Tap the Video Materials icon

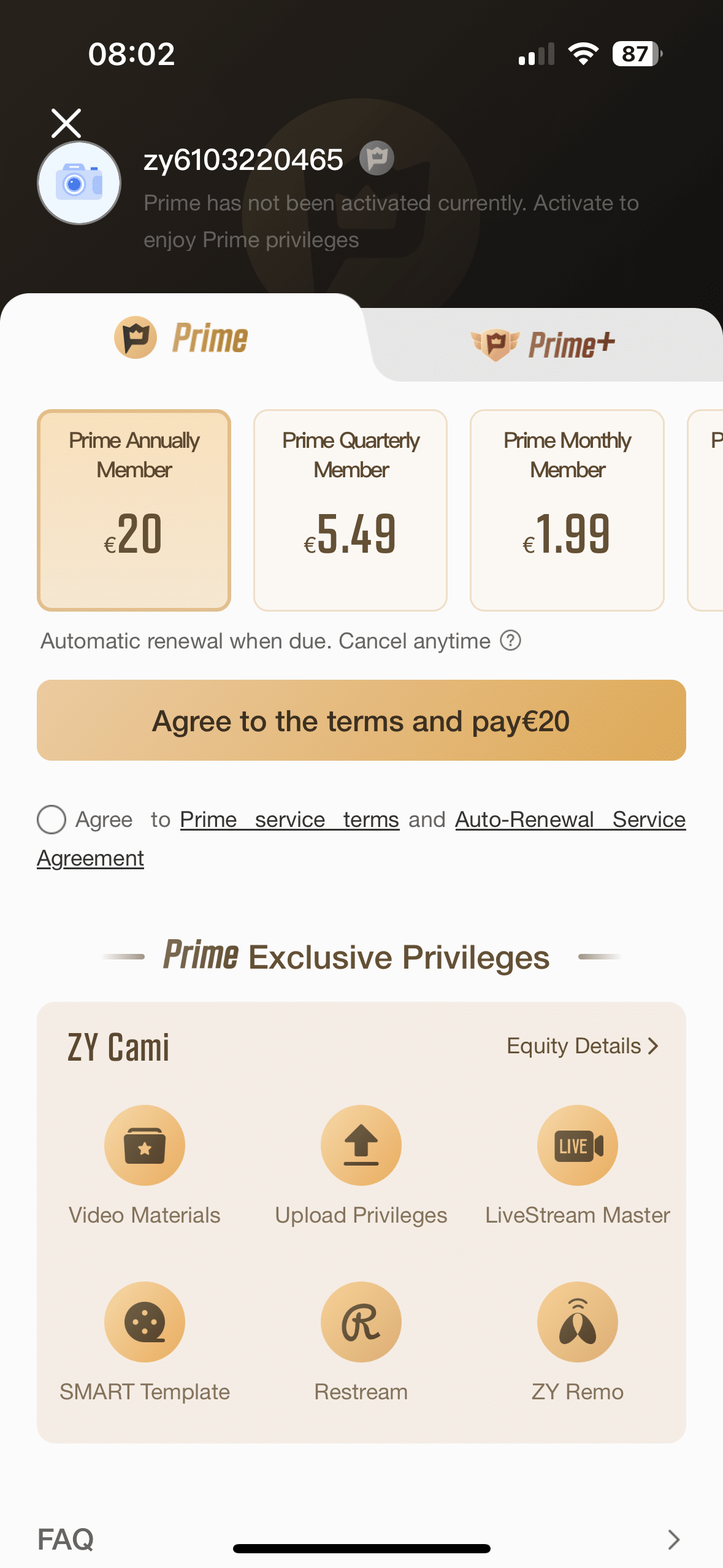click(145, 1145)
